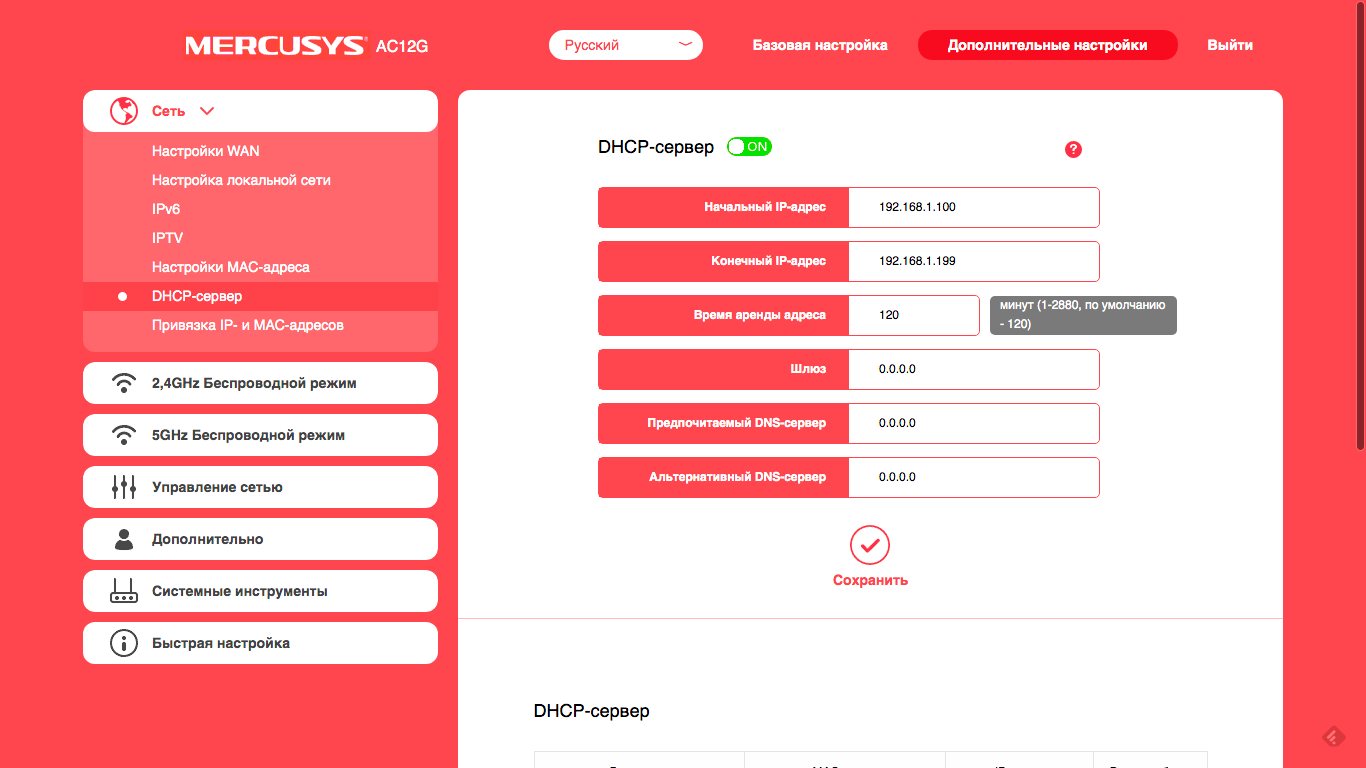Viewport: 1366px width, 768px height.
Task: Click the Начальный IP-адрес input field
Action: coord(973,207)
